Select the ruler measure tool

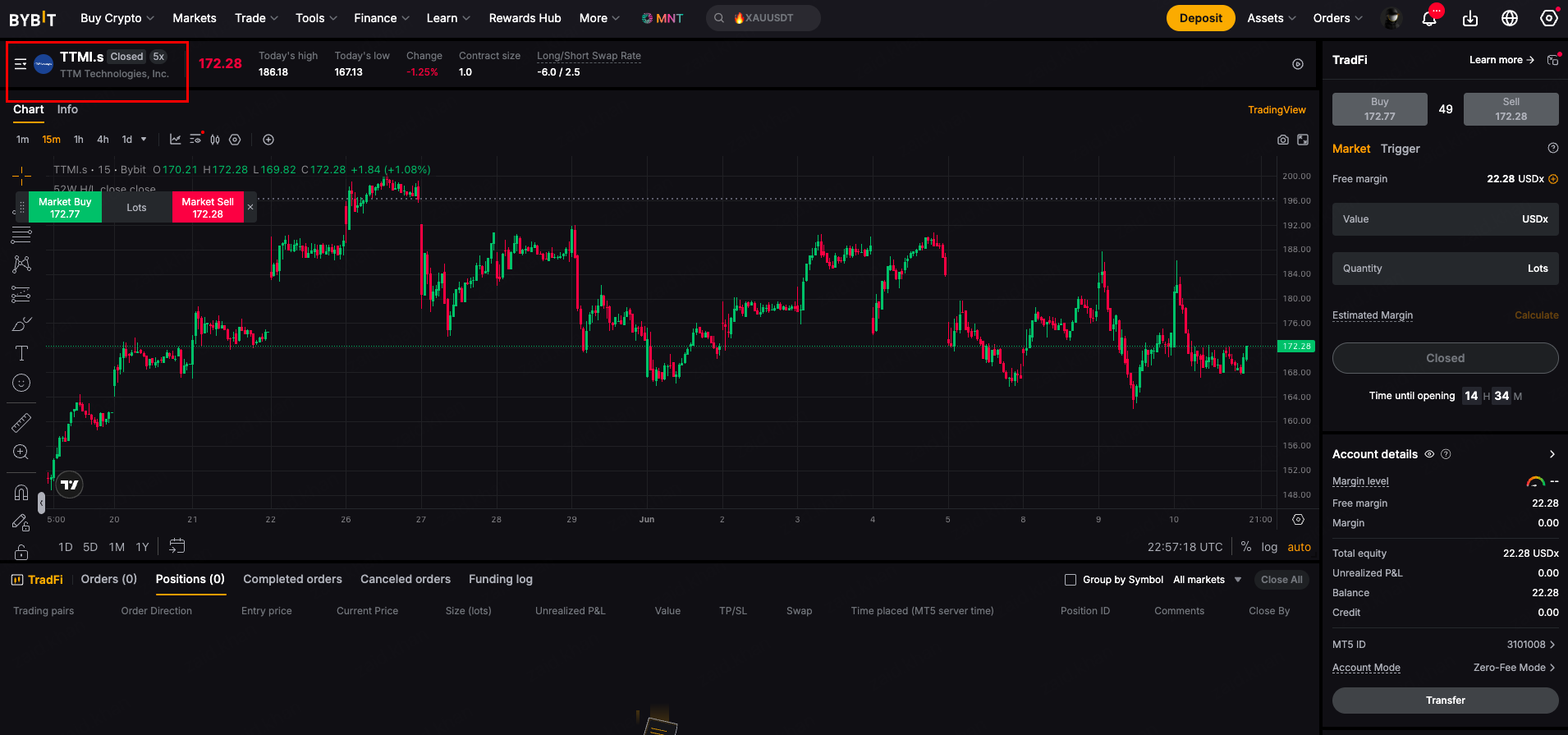tap(21, 422)
